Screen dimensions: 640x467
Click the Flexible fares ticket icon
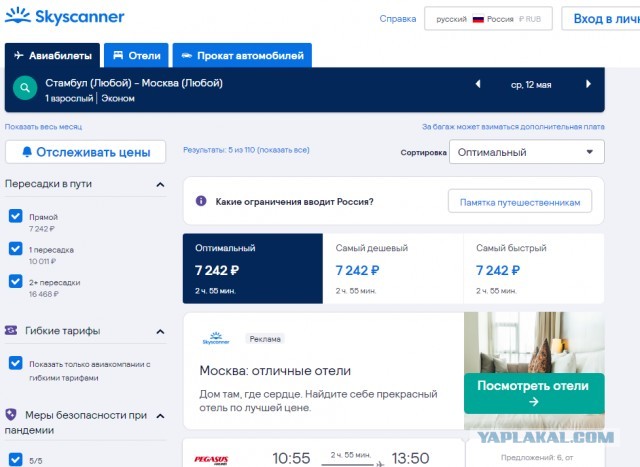[11, 330]
